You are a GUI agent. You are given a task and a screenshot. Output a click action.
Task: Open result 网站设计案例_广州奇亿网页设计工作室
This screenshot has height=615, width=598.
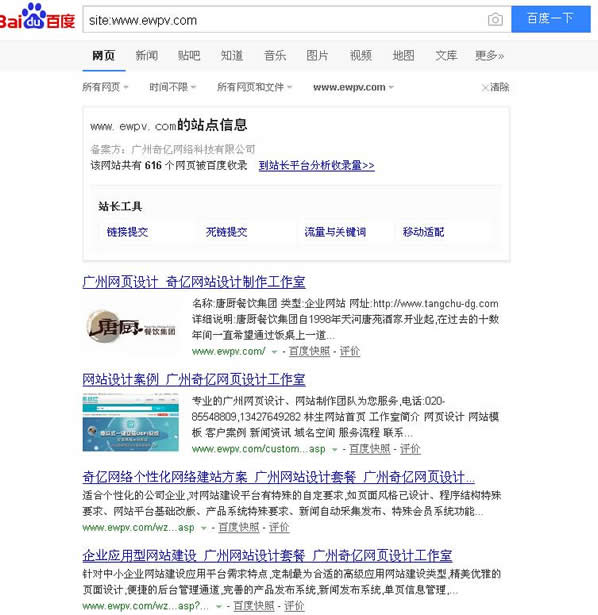pos(194,380)
